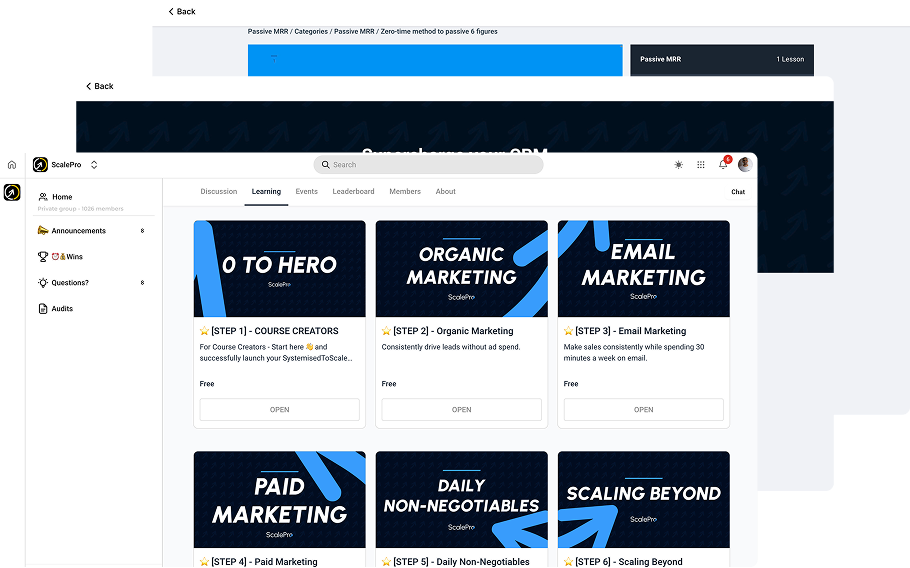Click the star icon next to STEP 5
This screenshot has width=910, height=568.
[387, 562]
